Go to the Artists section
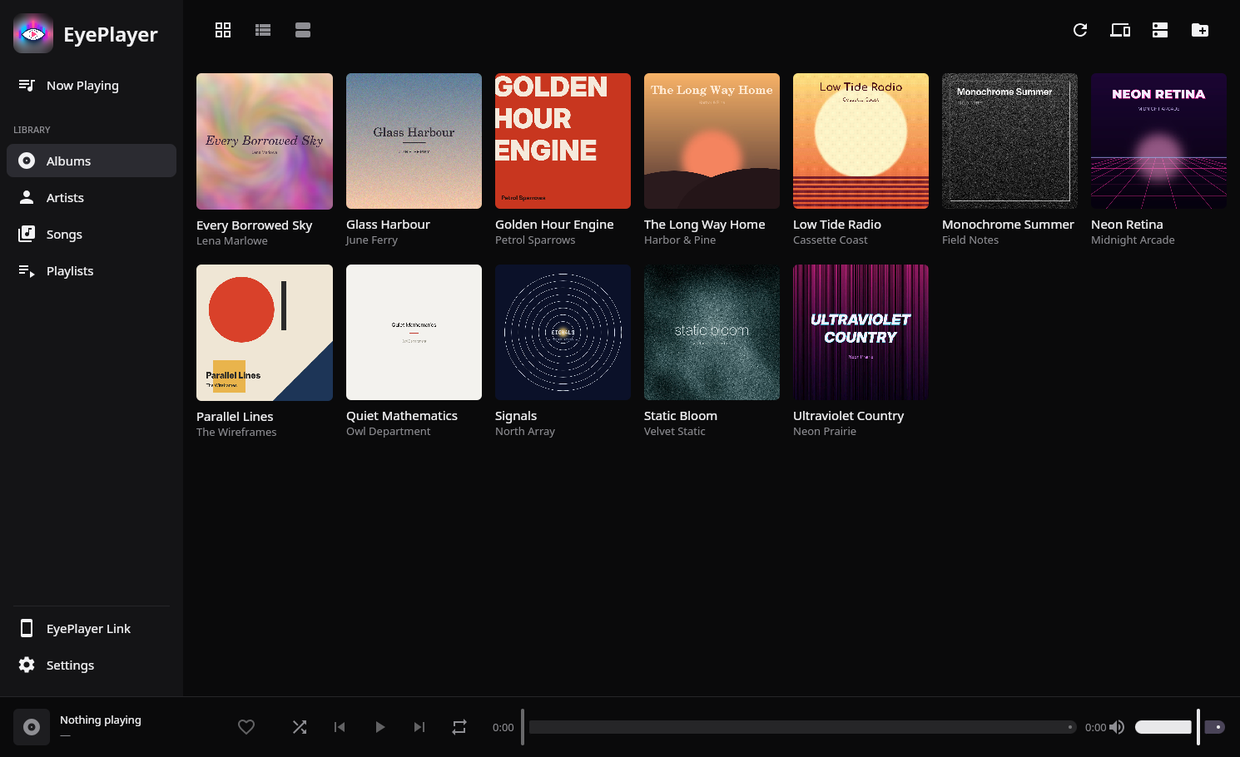Viewport: 1240px width, 757px height. (91, 198)
